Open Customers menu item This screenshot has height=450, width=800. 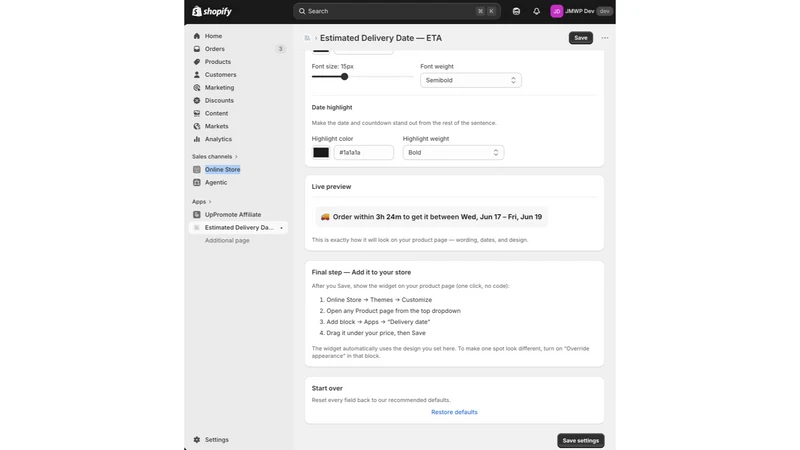click(220, 74)
